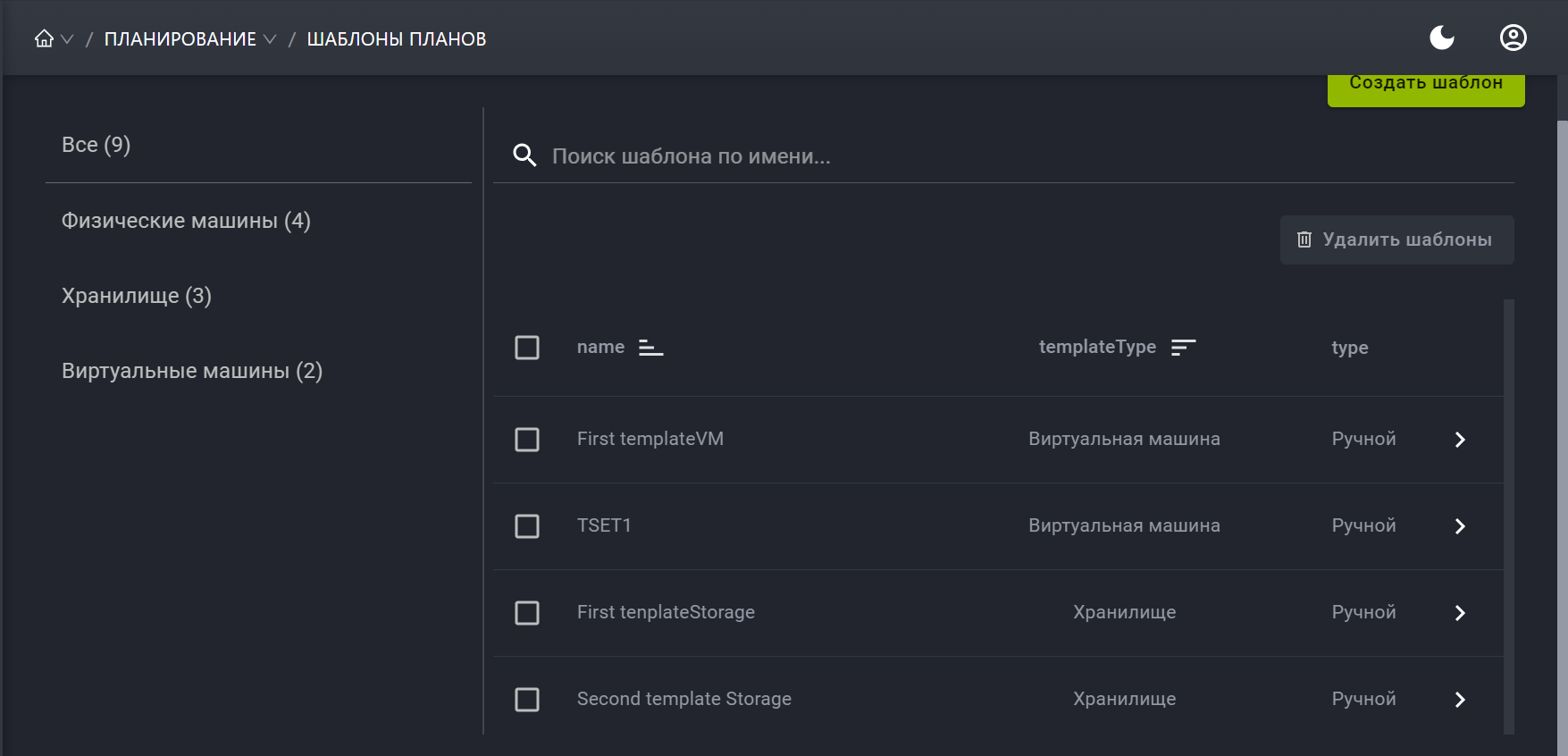Click the First tenplateStorage name text
The image size is (1568, 756).
tap(666, 612)
